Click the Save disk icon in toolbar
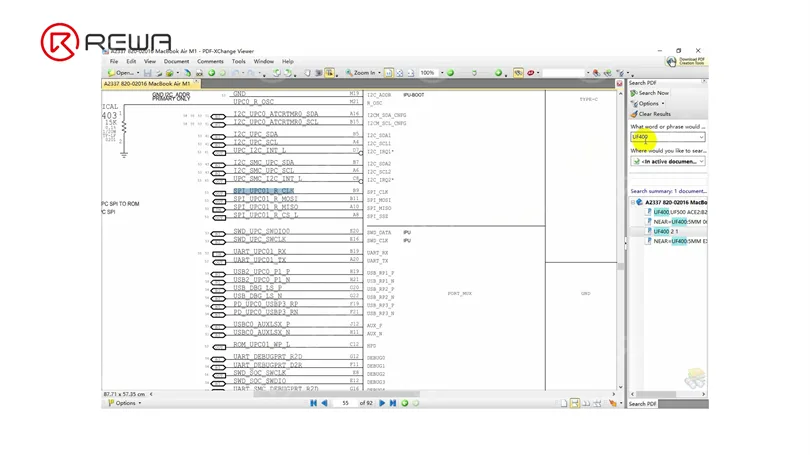Image resolution: width=810 pixels, height=455 pixels. pos(148,73)
